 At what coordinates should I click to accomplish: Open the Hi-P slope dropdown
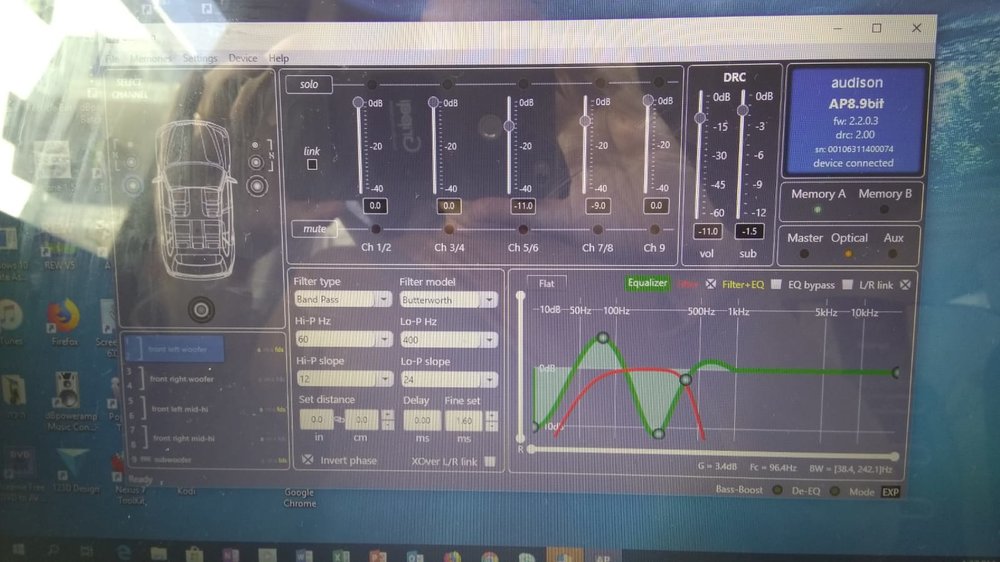tap(344, 379)
